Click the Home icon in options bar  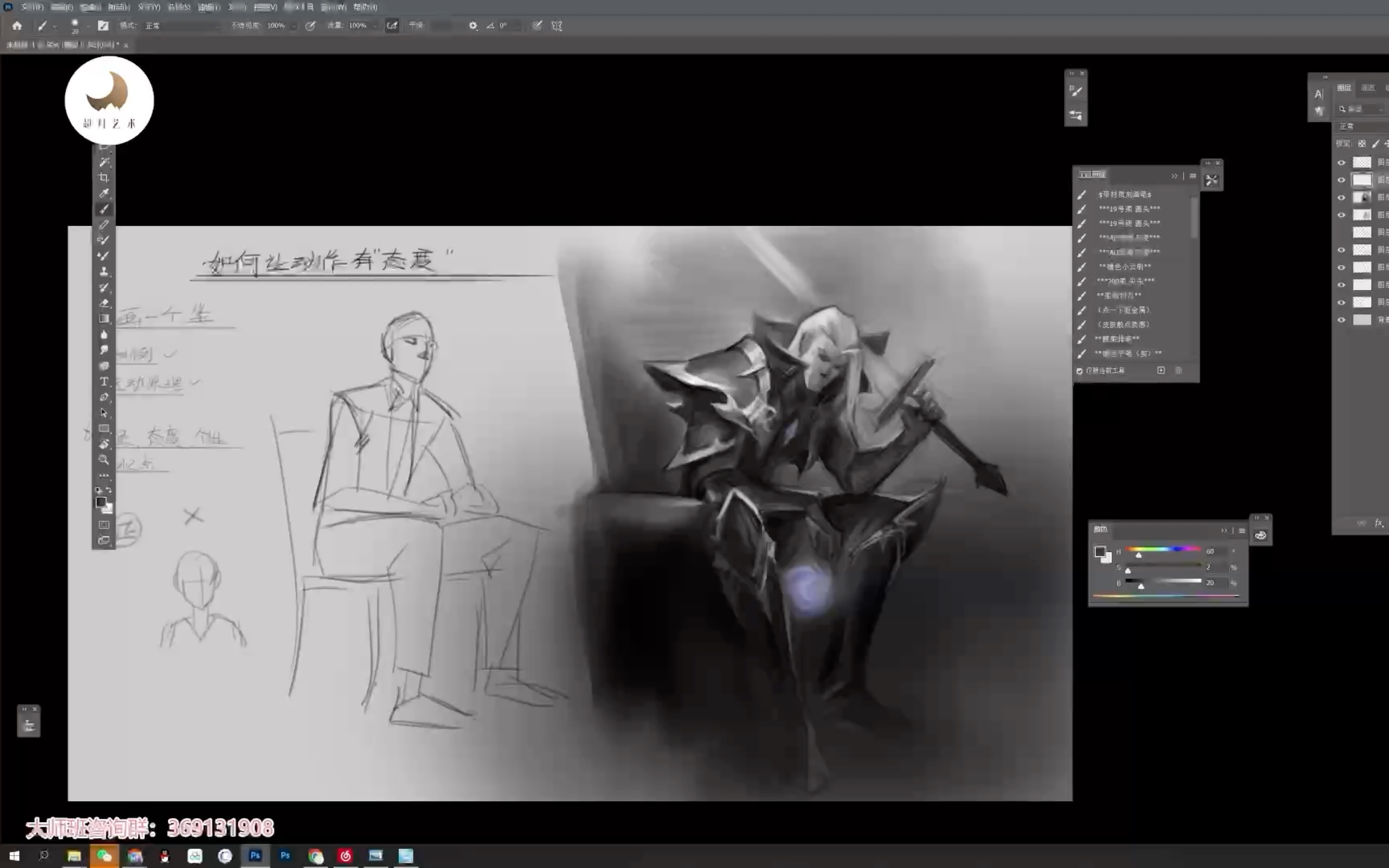(17, 25)
